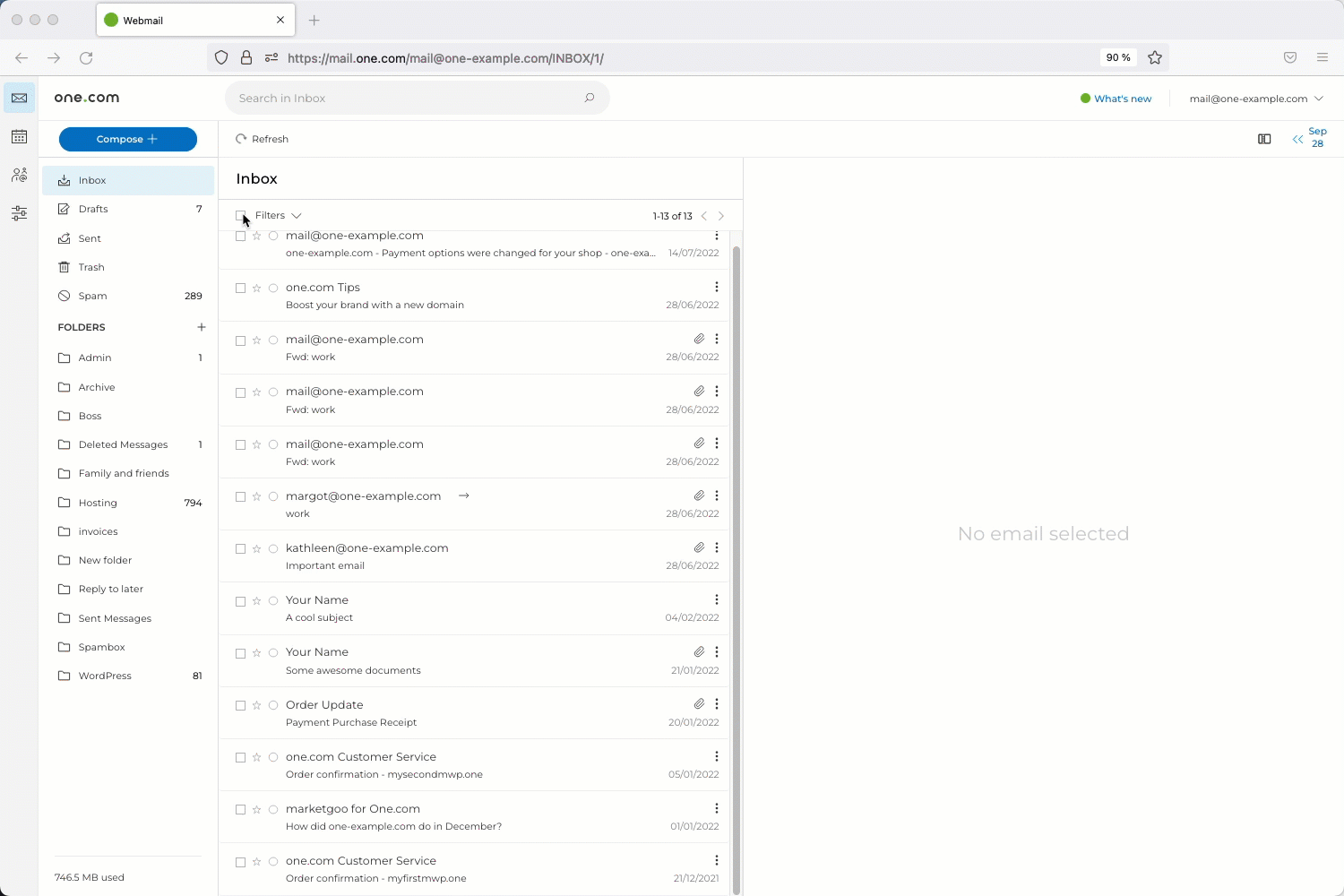Open the Spam folder

coord(92,296)
